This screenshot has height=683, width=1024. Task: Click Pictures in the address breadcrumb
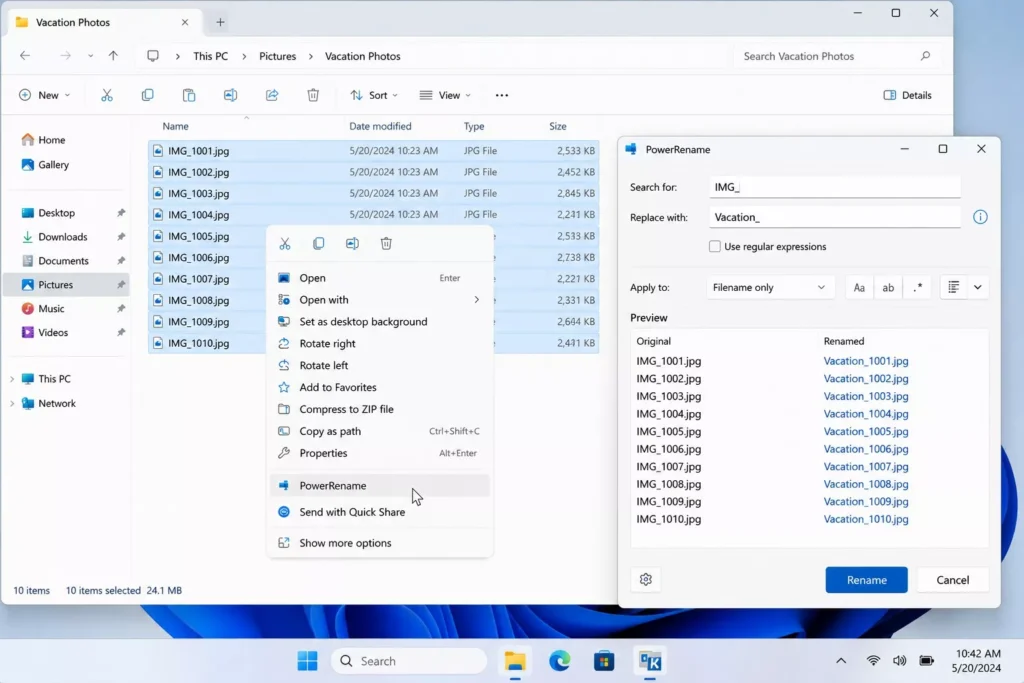click(278, 56)
